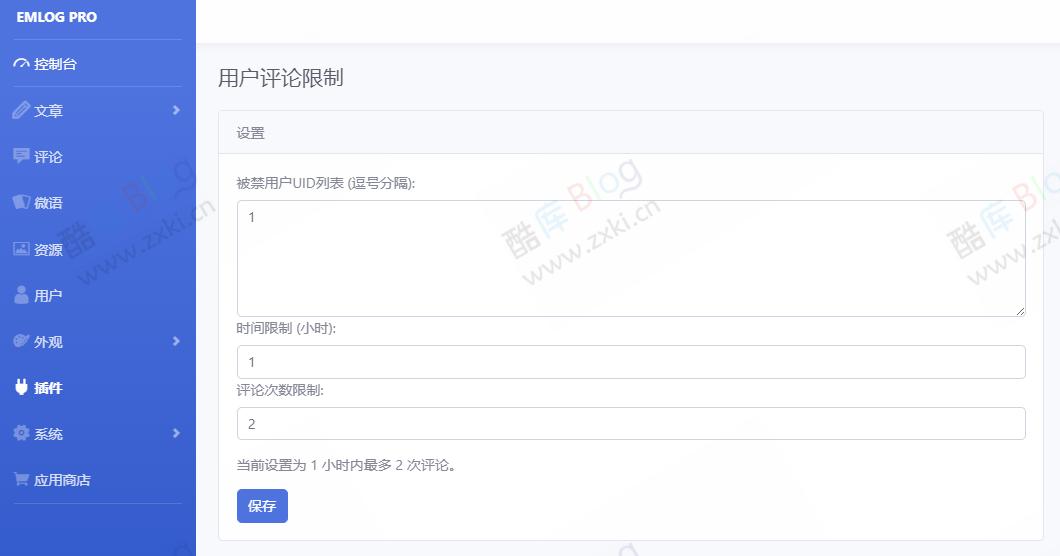Click the person icon beside 用户
The image size is (1060, 556).
[22, 294]
